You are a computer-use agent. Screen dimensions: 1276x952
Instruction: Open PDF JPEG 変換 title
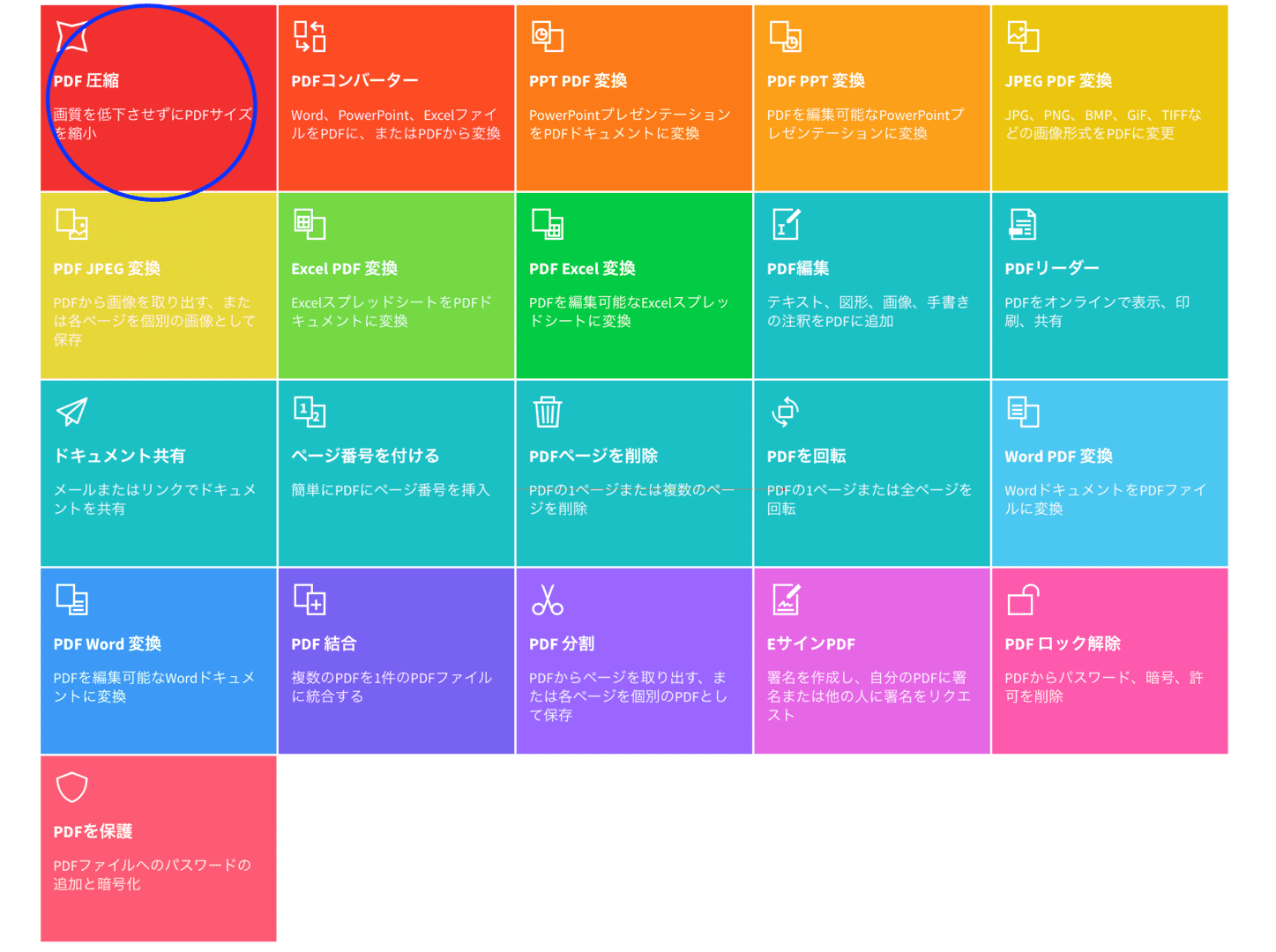click(x=107, y=269)
